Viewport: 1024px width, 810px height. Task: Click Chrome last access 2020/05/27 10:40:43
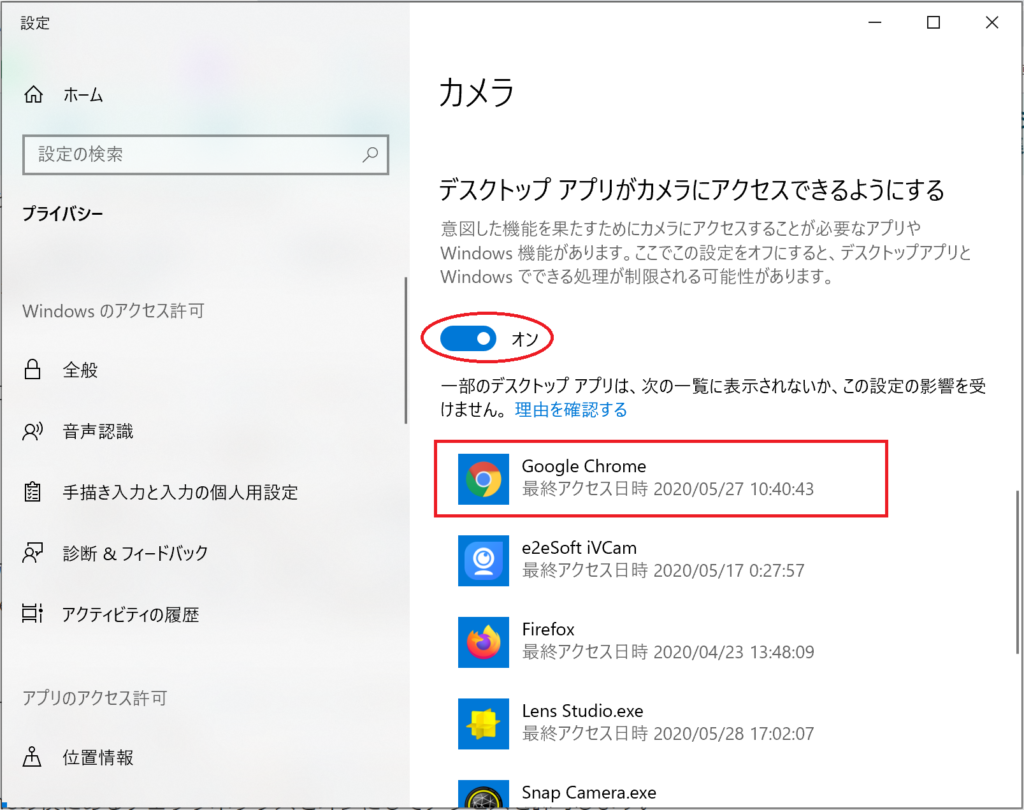click(667, 489)
